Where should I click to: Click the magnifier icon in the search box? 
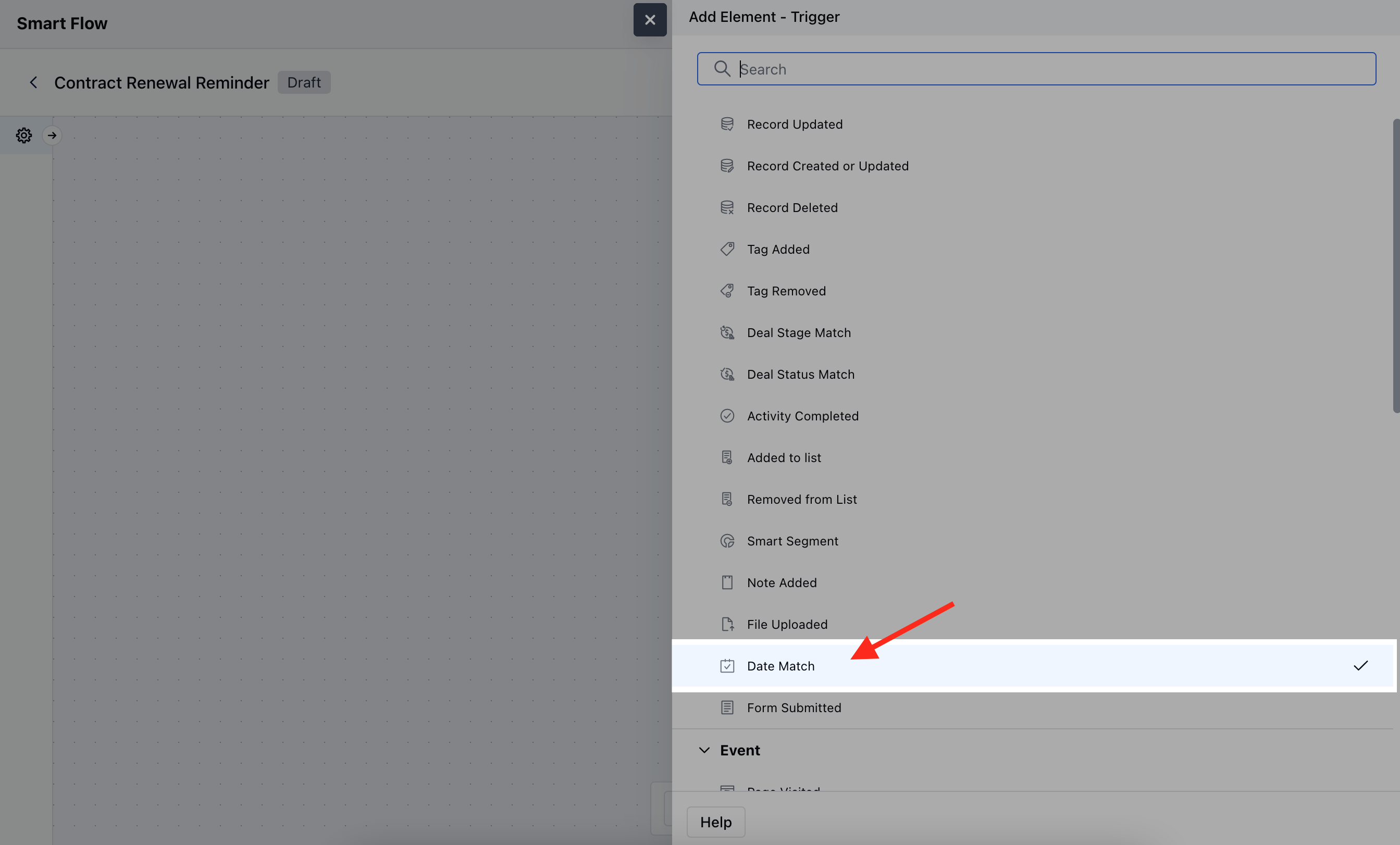[x=722, y=69]
